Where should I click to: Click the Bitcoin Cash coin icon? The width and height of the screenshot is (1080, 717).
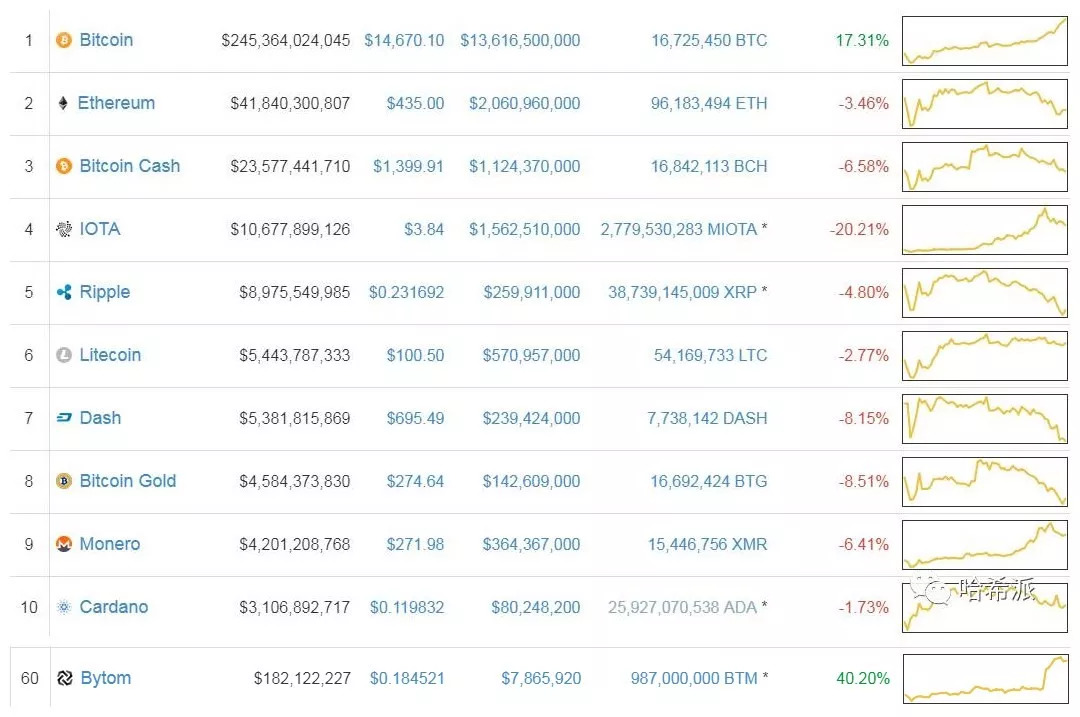click(x=64, y=166)
